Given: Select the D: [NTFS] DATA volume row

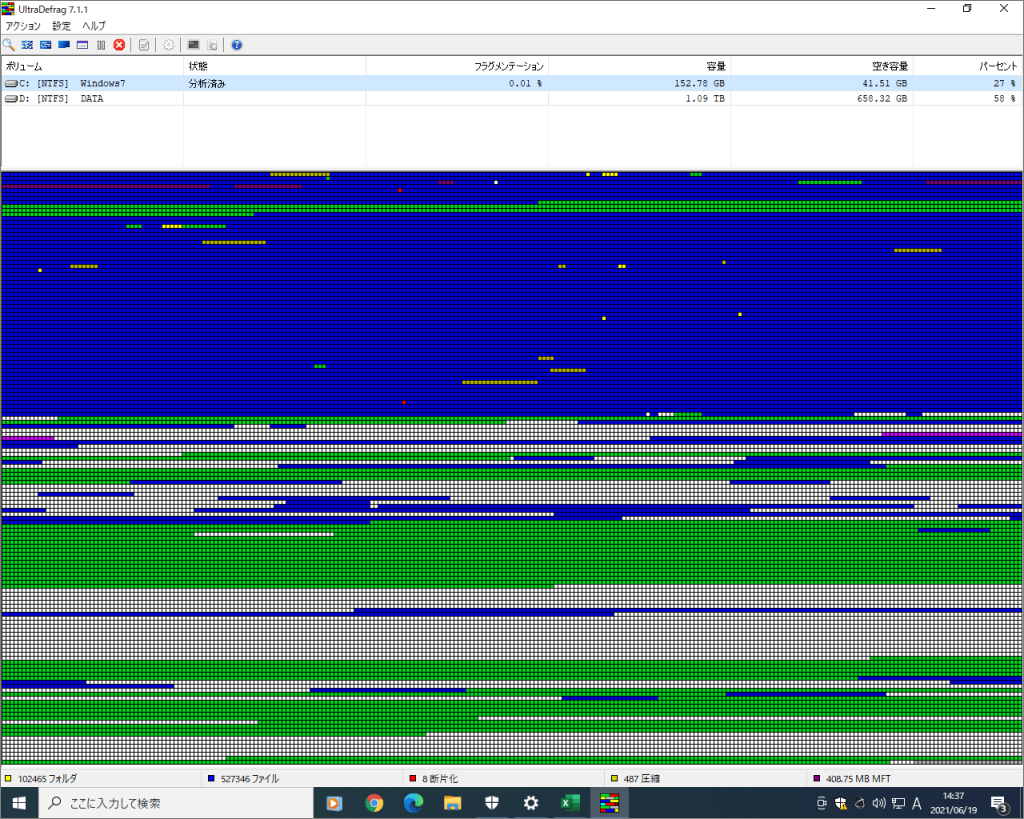Looking at the screenshot, I should coord(511,99).
